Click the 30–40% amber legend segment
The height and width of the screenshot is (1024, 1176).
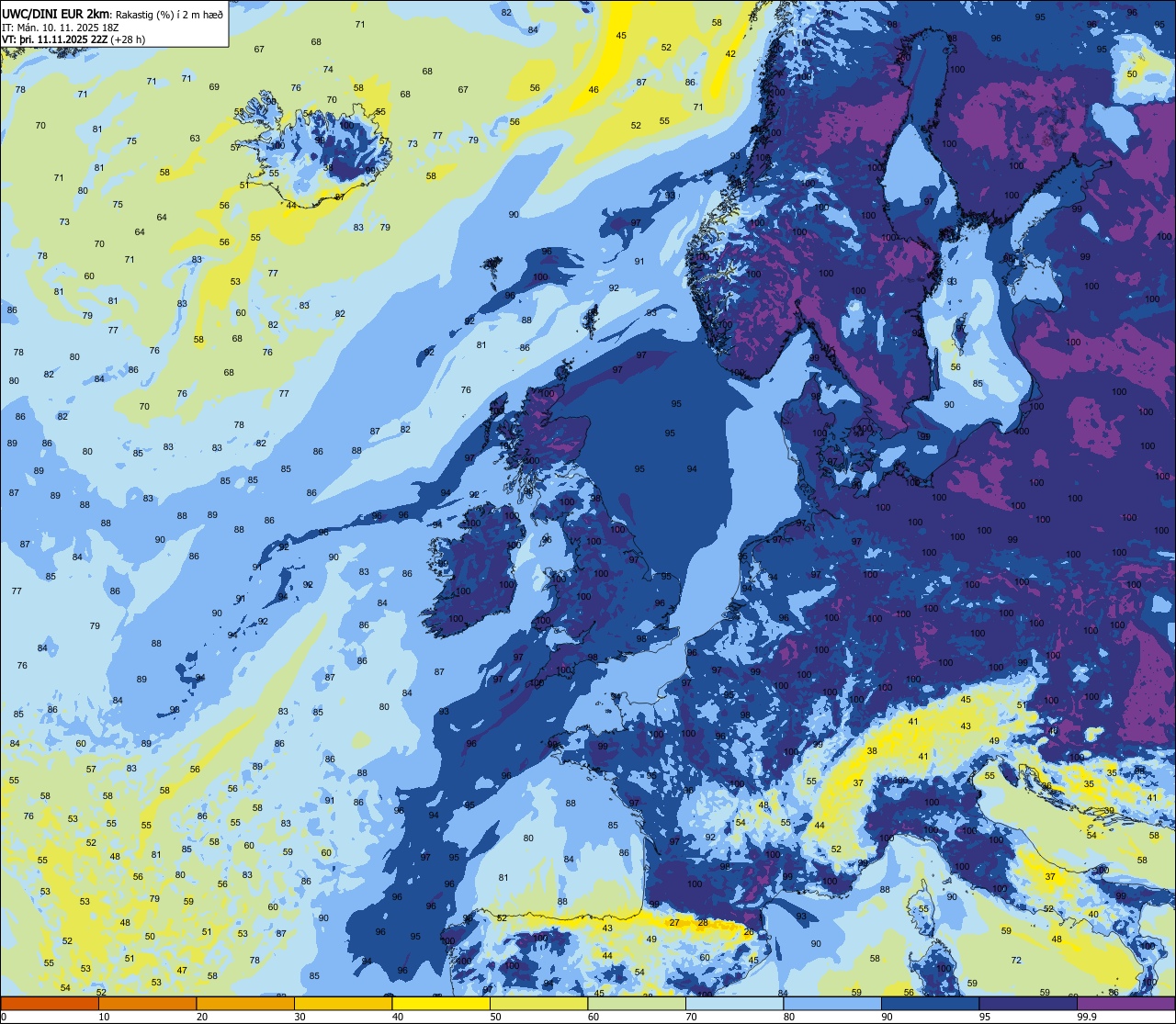coord(343,1003)
